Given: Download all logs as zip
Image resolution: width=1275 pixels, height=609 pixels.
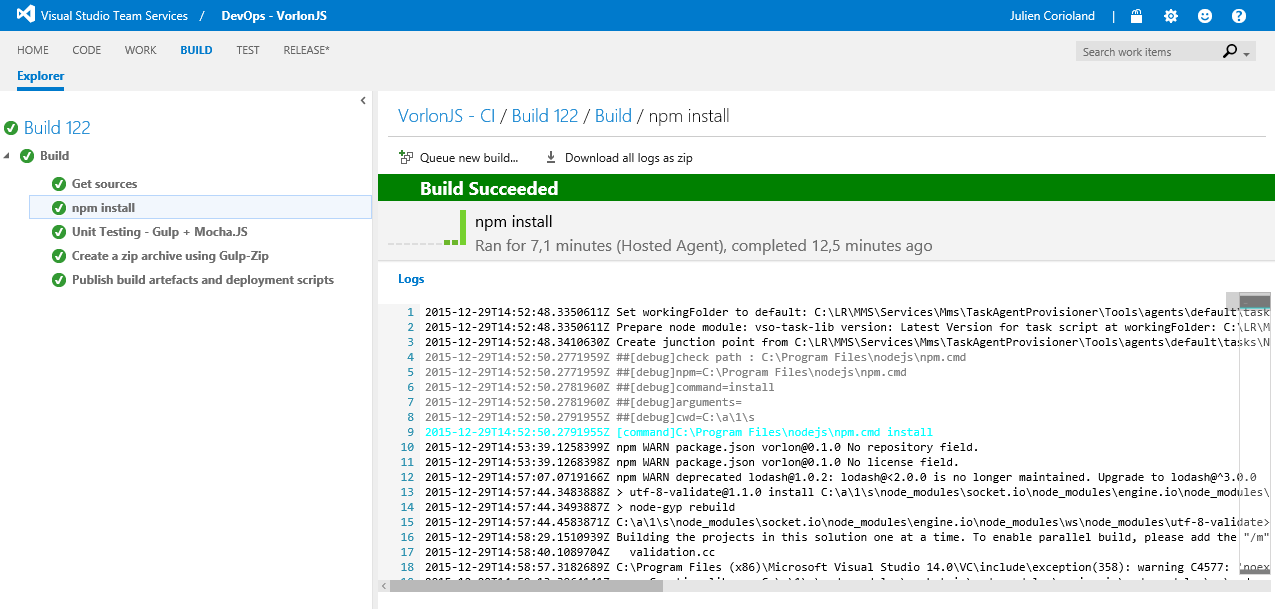Looking at the screenshot, I should tap(620, 157).
